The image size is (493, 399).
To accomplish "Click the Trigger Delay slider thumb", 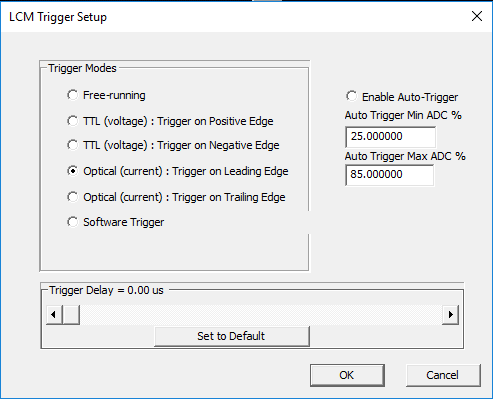I will (x=71, y=314).
